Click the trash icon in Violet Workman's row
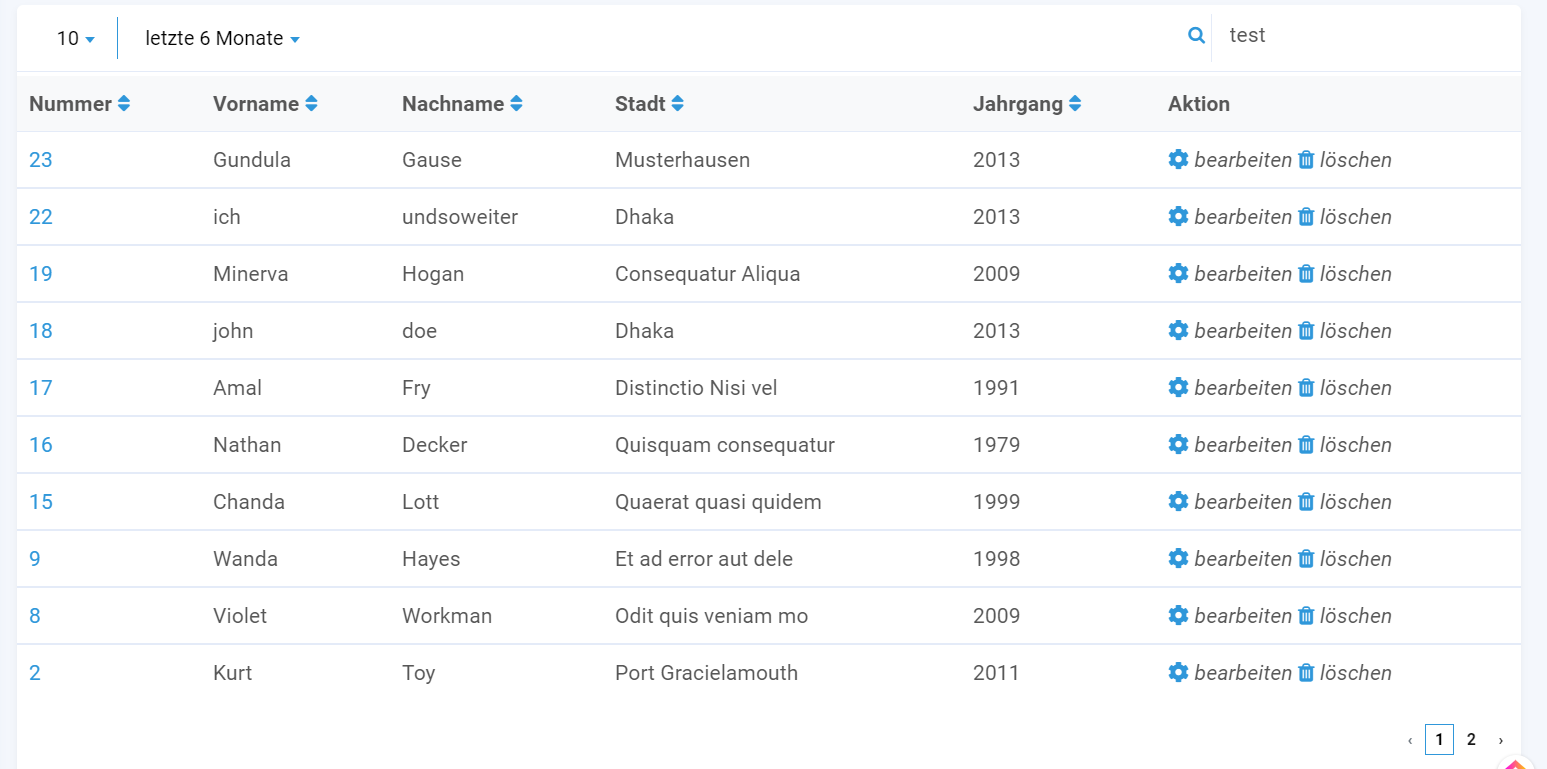1547x769 pixels. tap(1306, 615)
